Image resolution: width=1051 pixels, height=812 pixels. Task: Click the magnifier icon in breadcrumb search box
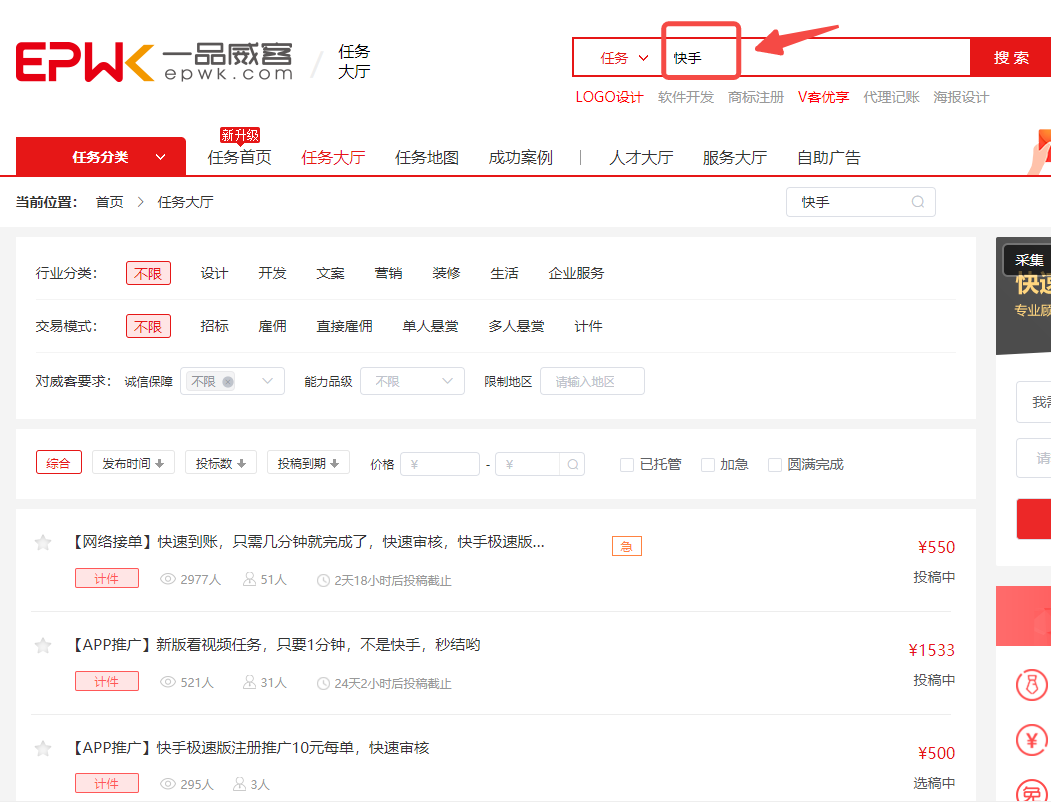[x=918, y=202]
